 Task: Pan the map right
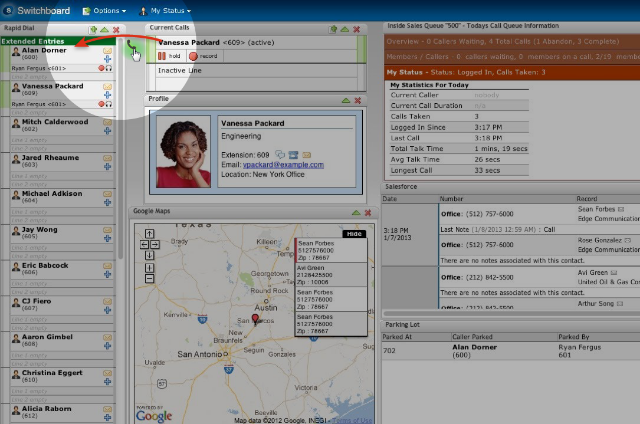click(155, 244)
